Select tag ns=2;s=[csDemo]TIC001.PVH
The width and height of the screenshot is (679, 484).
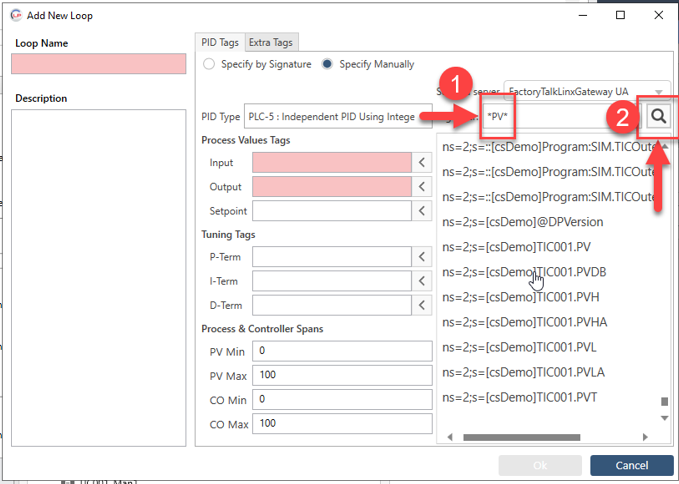[x=521, y=297]
